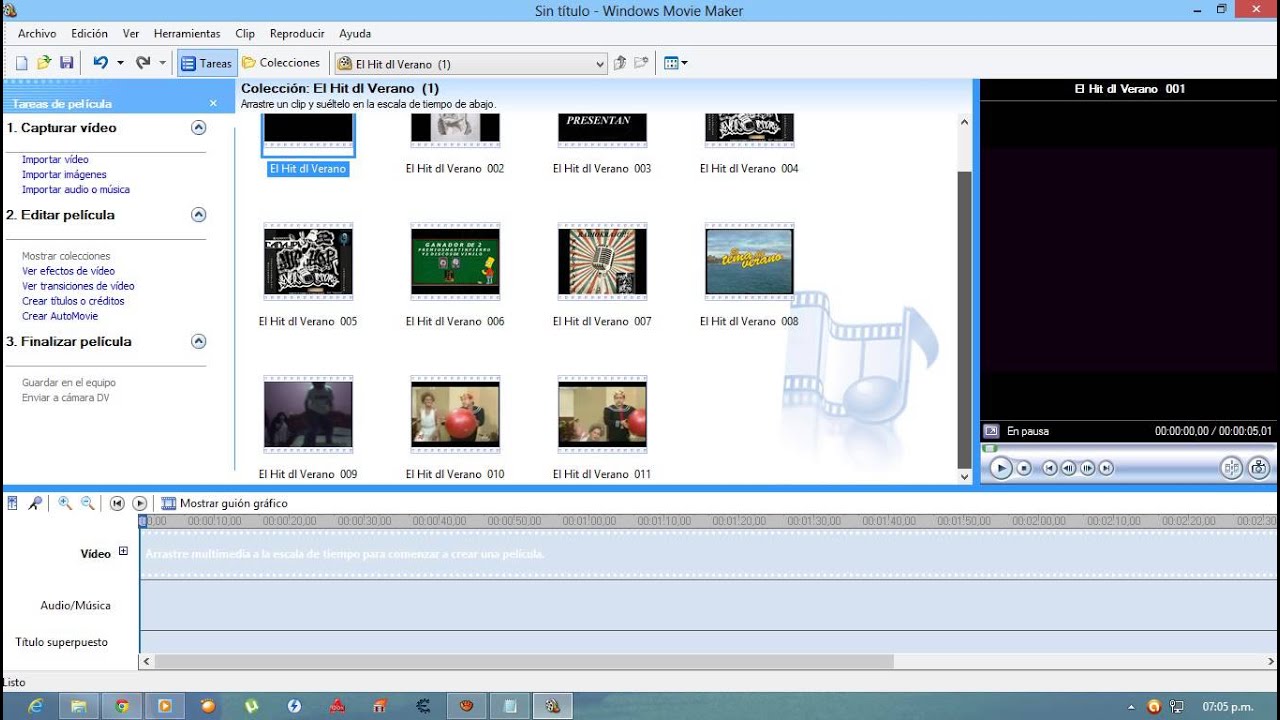
Task: Open the Ver menu
Action: pyautogui.click(x=131, y=34)
